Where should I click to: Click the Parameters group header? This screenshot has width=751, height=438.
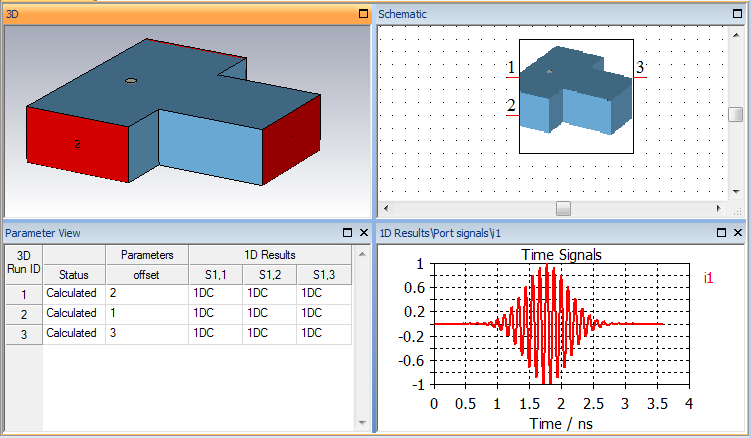(x=147, y=254)
